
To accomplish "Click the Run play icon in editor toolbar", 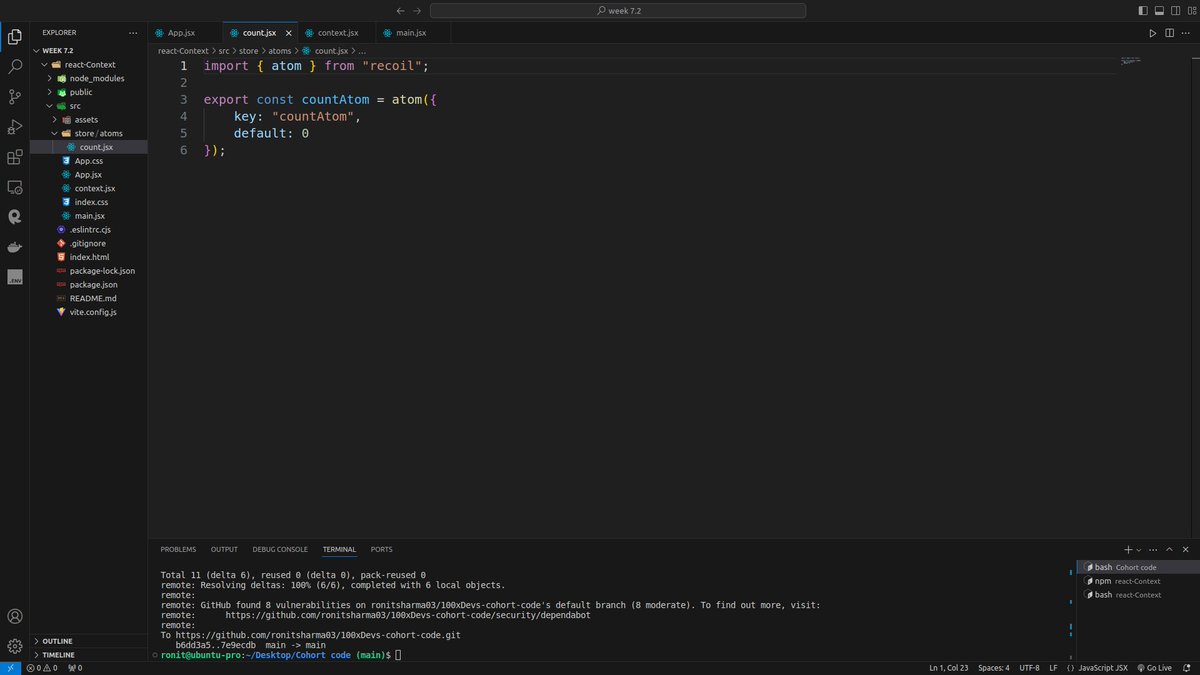I will click(1152, 33).
